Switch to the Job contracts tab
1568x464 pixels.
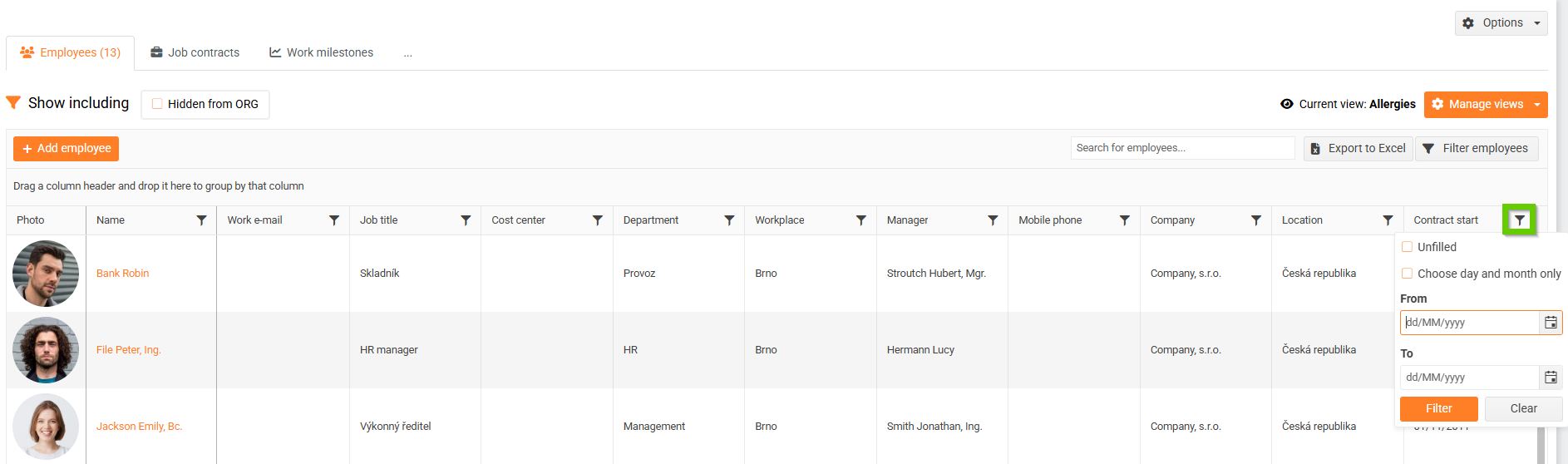(195, 52)
